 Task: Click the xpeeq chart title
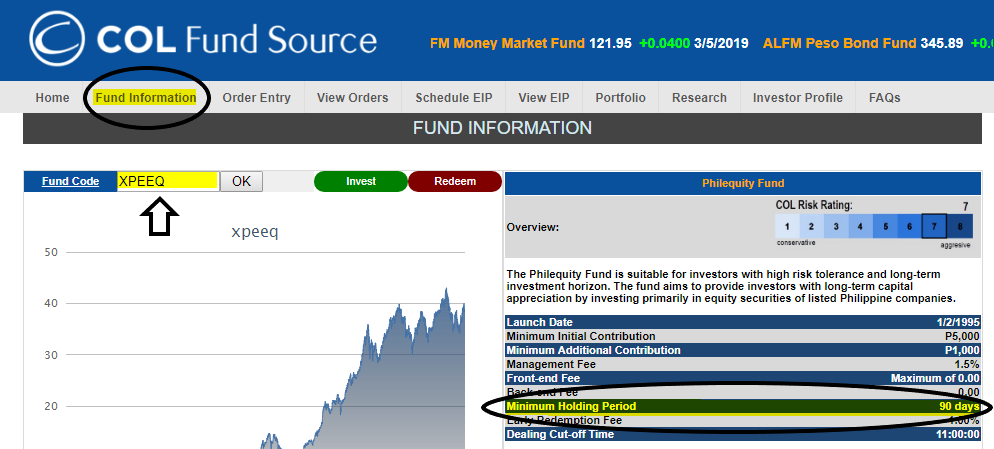click(255, 232)
